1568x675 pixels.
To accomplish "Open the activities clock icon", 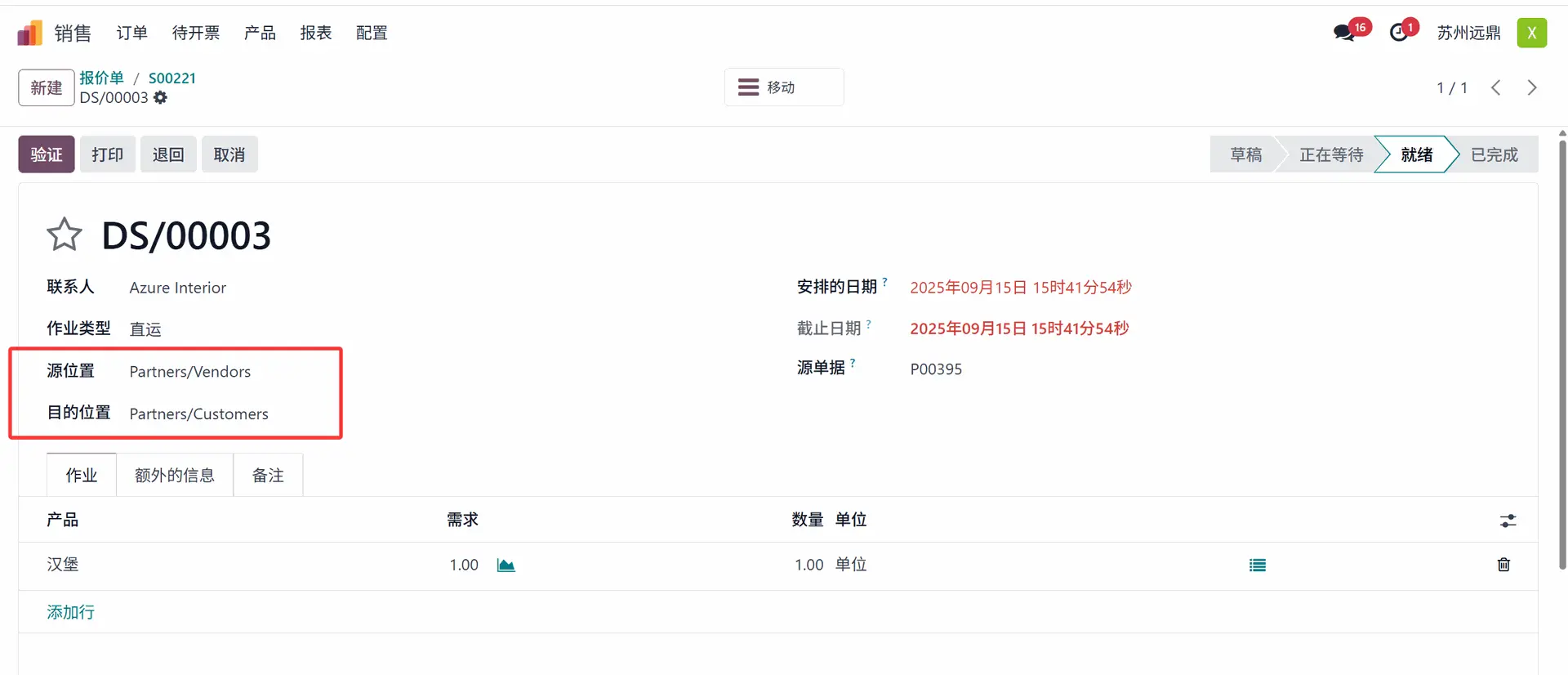I will [x=1399, y=33].
